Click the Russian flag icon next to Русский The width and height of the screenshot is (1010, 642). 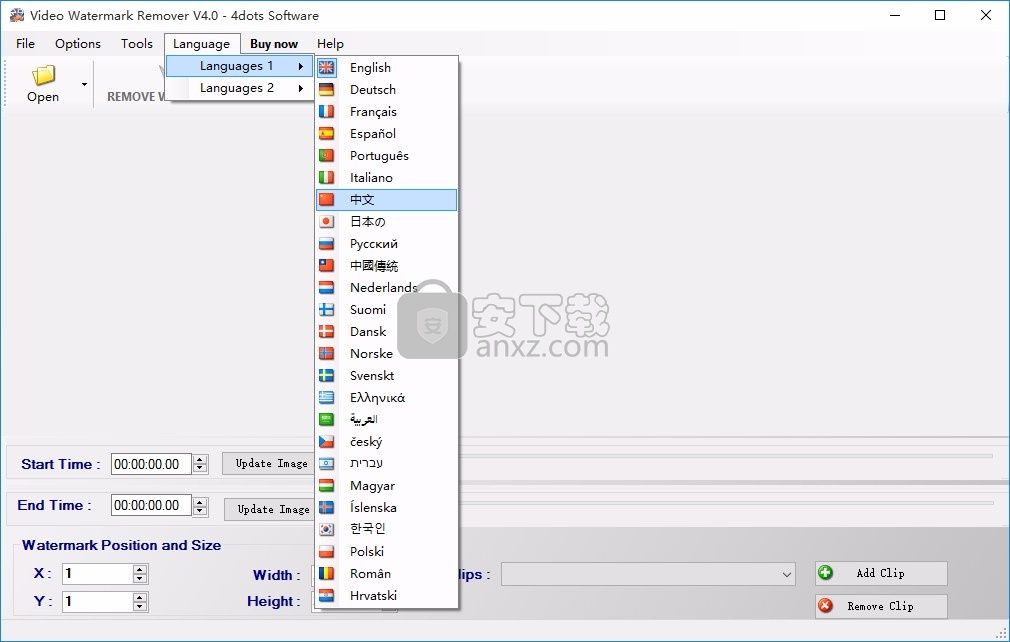tap(327, 243)
